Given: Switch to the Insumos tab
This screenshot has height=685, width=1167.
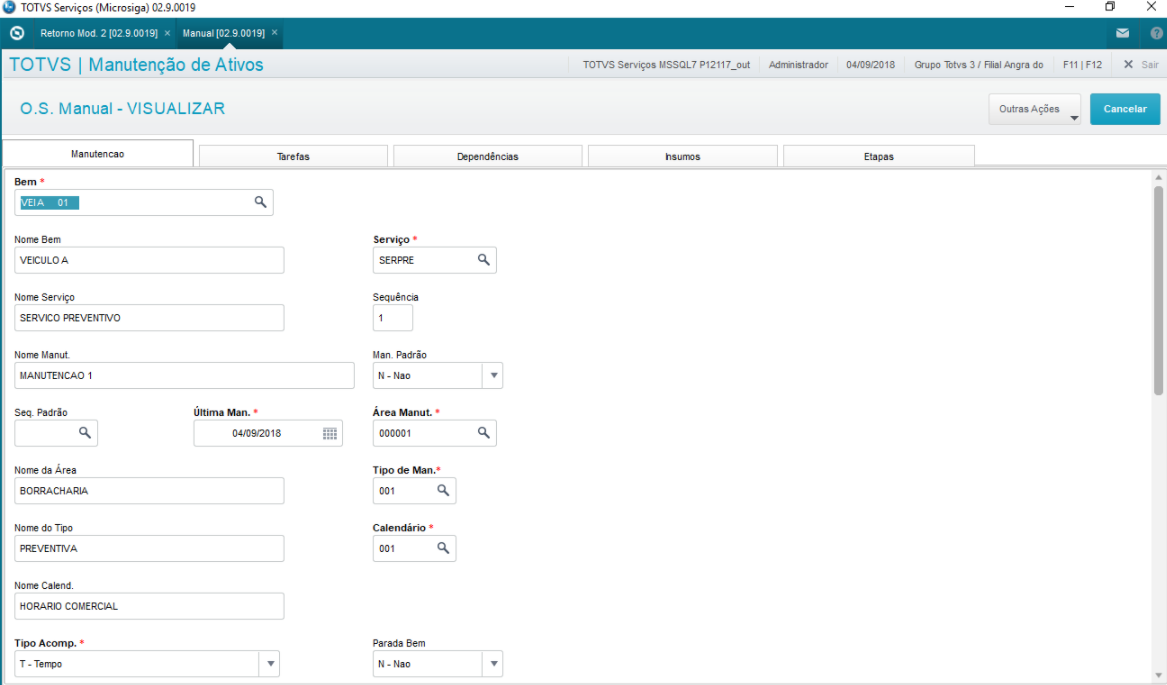Looking at the screenshot, I should point(682,156).
